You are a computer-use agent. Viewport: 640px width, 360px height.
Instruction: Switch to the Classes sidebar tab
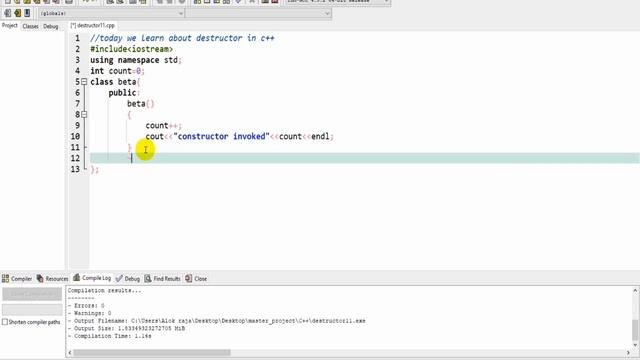point(30,26)
